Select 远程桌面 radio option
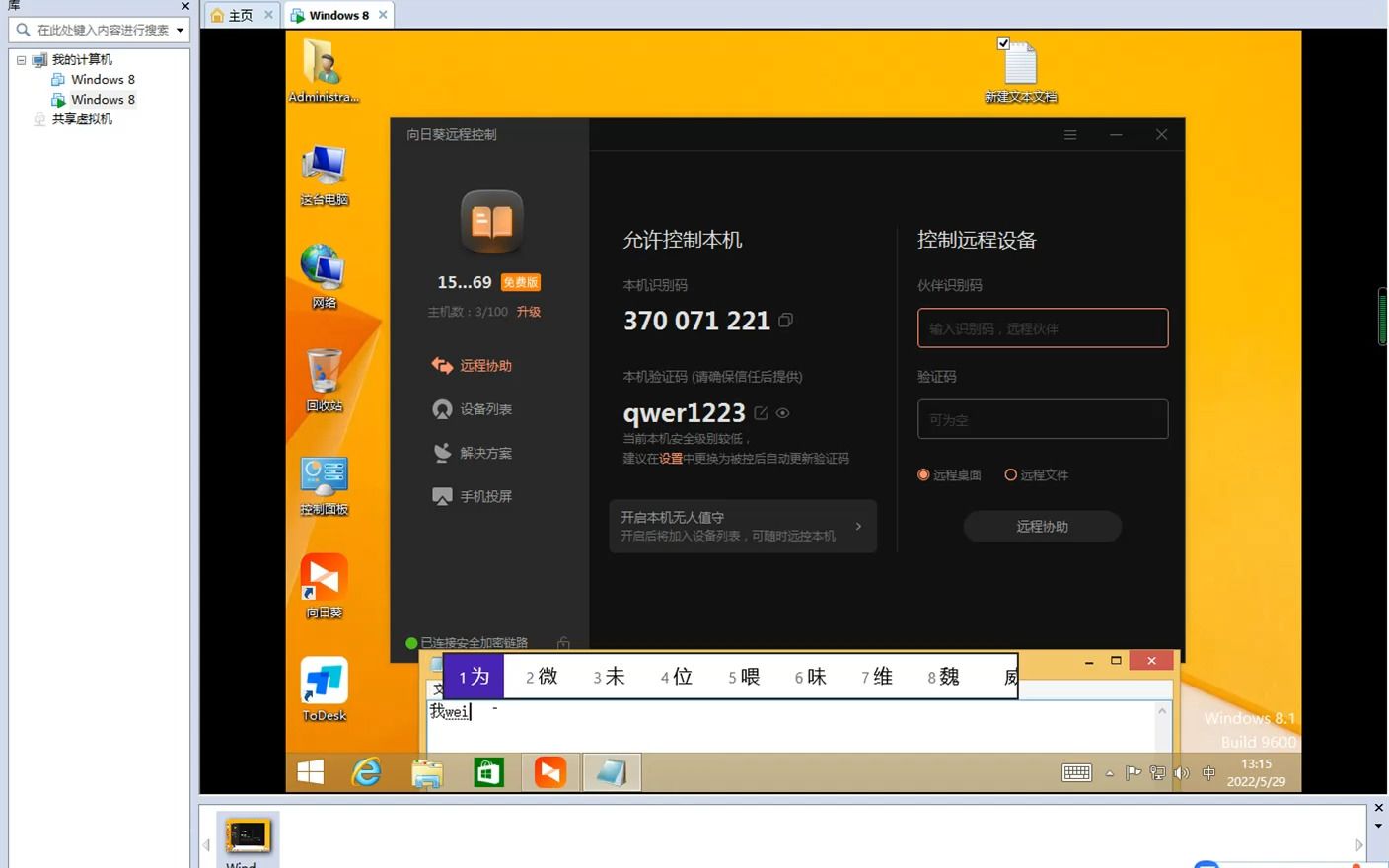This screenshot has height=868, width=1389. 949,475
